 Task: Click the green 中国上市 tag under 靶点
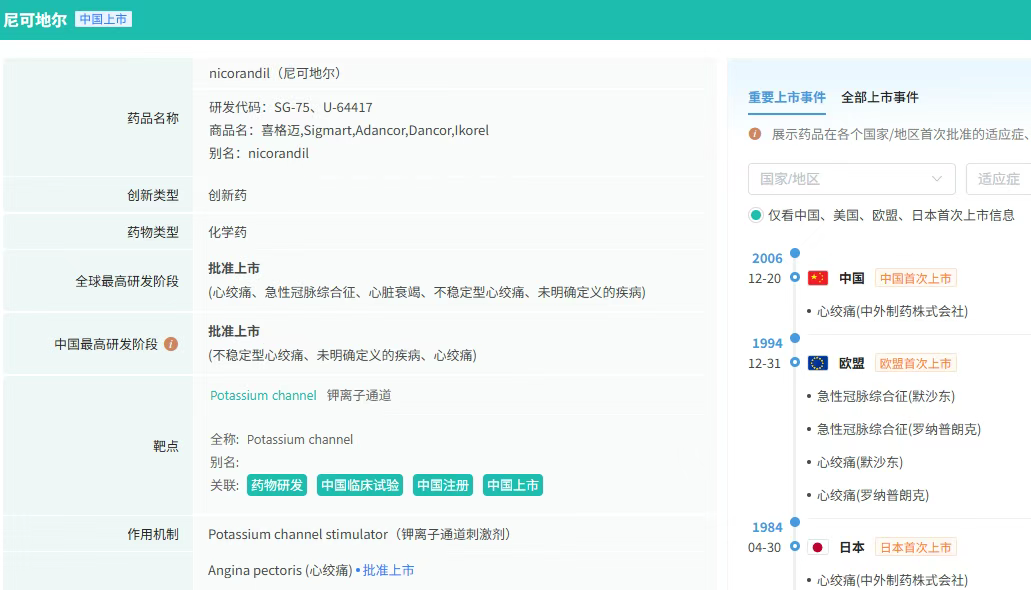pos(513,485)
